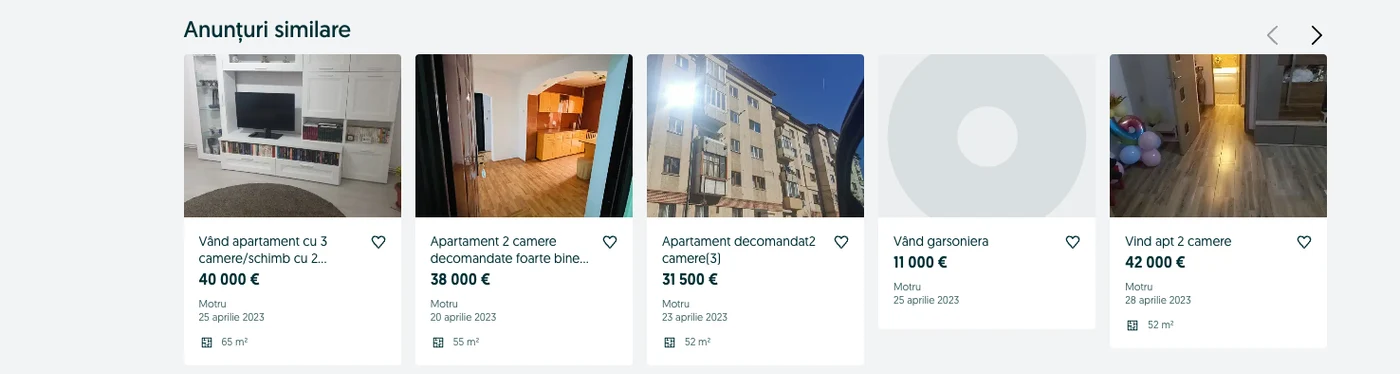Open Apartament decomandat2 camere listing title
This screenshot has height=374, width=1400.
pos(739,250)
